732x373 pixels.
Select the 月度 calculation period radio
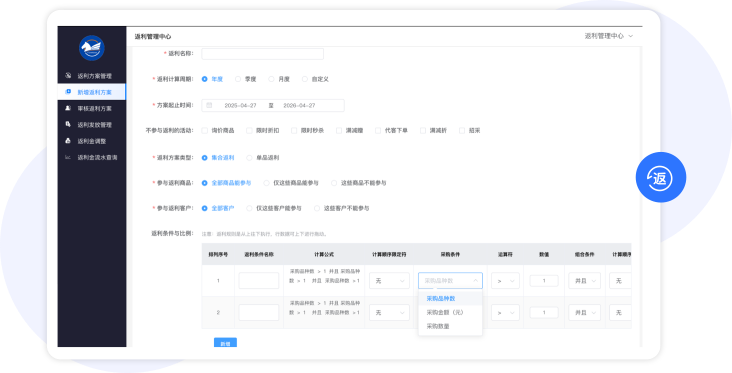271,79
